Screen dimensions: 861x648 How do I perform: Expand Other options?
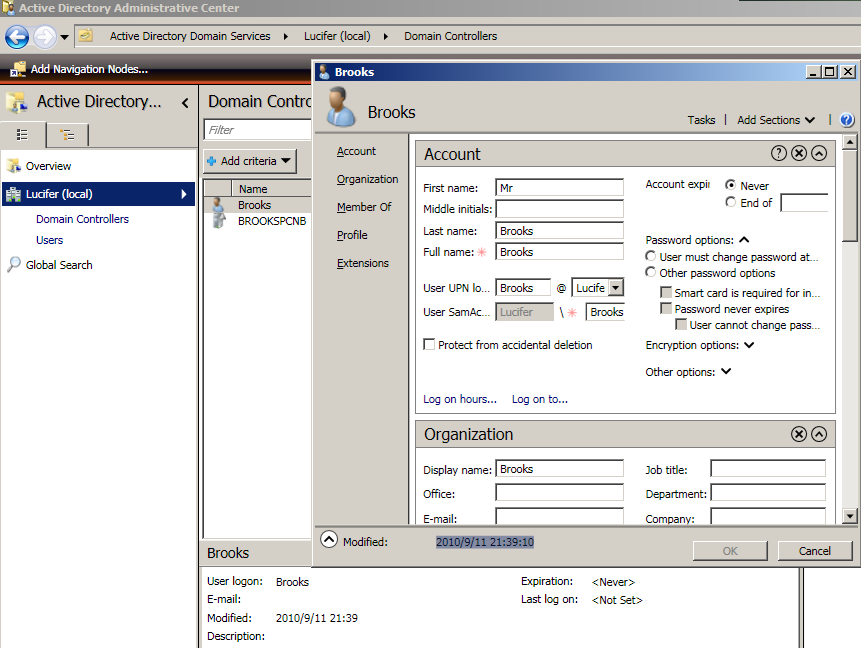(726, 372)
